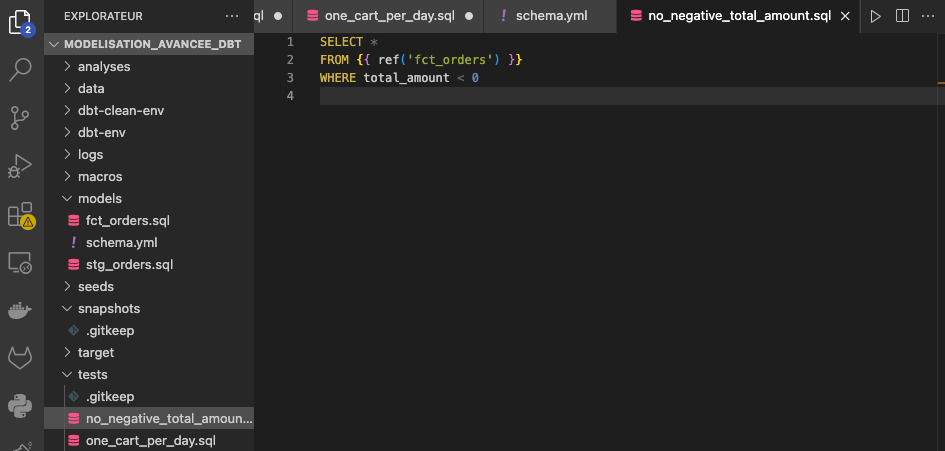Image resolution: width=945 pixels, height=451 pixels.
Task: Select no_negative_total_amount file in explorer tree
Action: [149, 418]
